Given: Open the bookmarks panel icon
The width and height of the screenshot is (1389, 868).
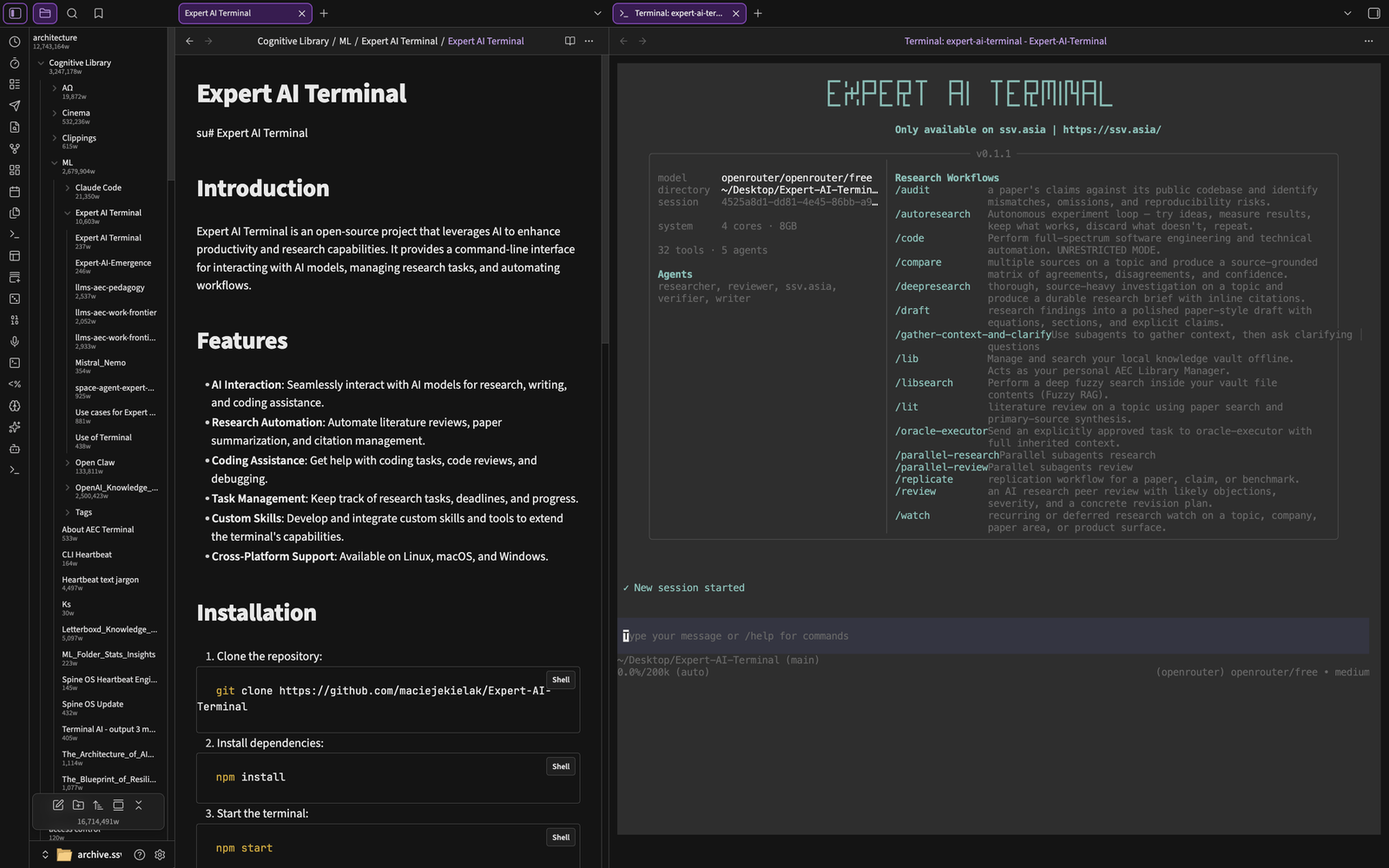Looking at the screenshot, I should tap(98, 13).
